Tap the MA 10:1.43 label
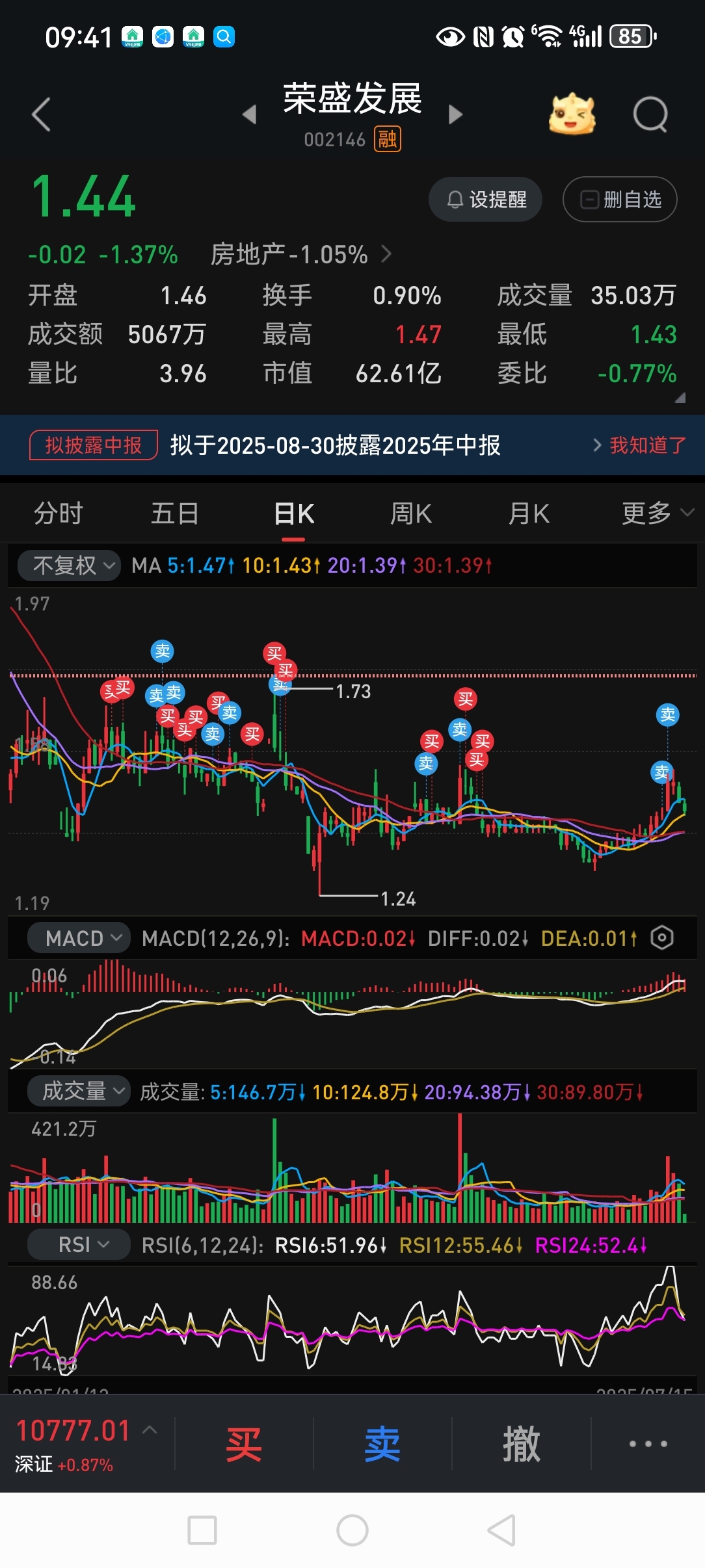The height and width of the screenshot is (1568, 705). (282, 566)
